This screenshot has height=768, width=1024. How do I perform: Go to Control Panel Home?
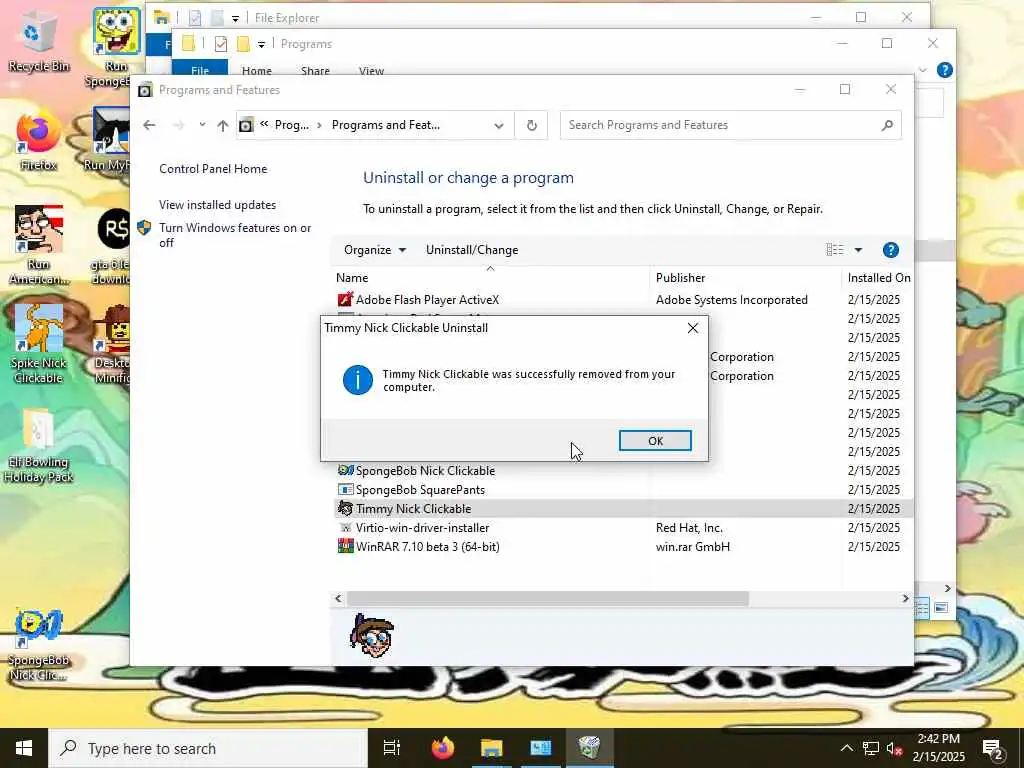[213, 168]
